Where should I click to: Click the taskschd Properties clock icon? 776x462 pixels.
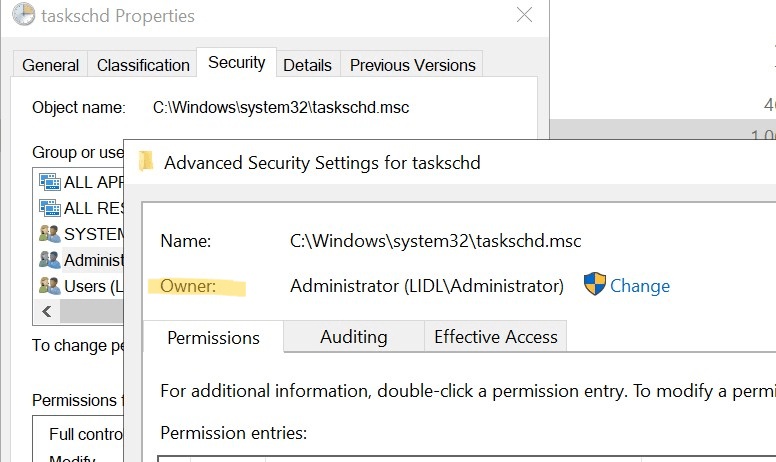point(22,15)
